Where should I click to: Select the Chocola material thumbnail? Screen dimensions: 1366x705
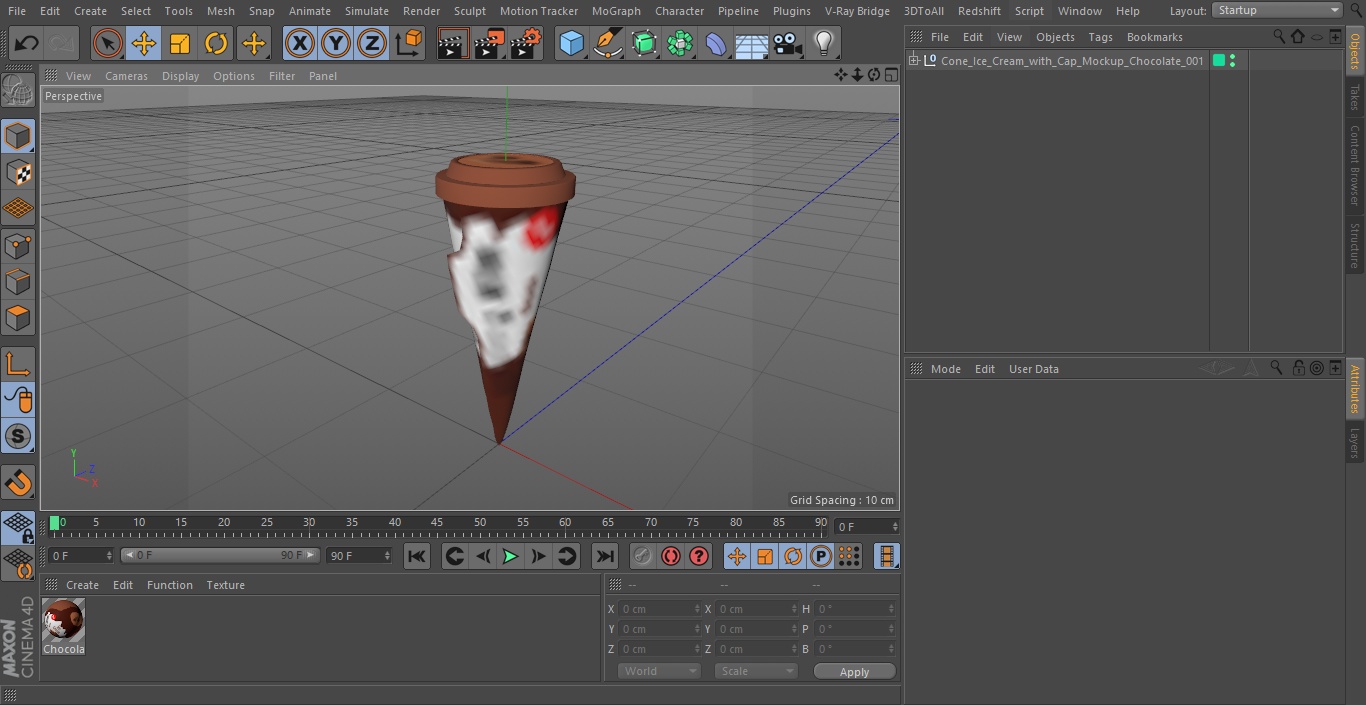point(64,622)
